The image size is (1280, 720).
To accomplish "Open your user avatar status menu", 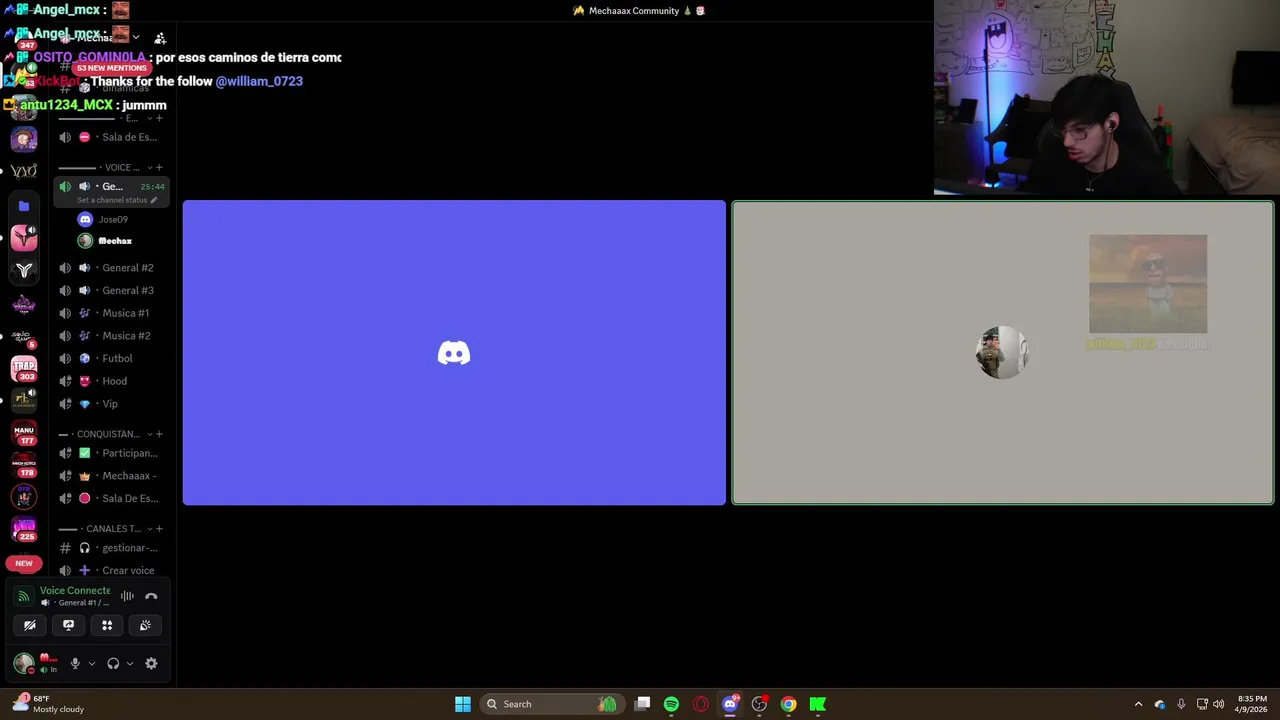I will point(23,663).
